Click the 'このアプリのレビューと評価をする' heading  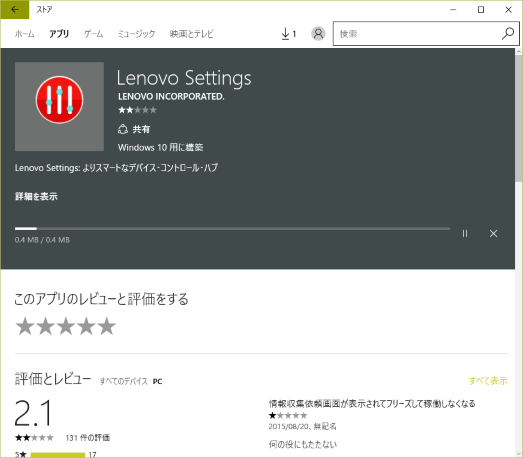tap(101, 299)
